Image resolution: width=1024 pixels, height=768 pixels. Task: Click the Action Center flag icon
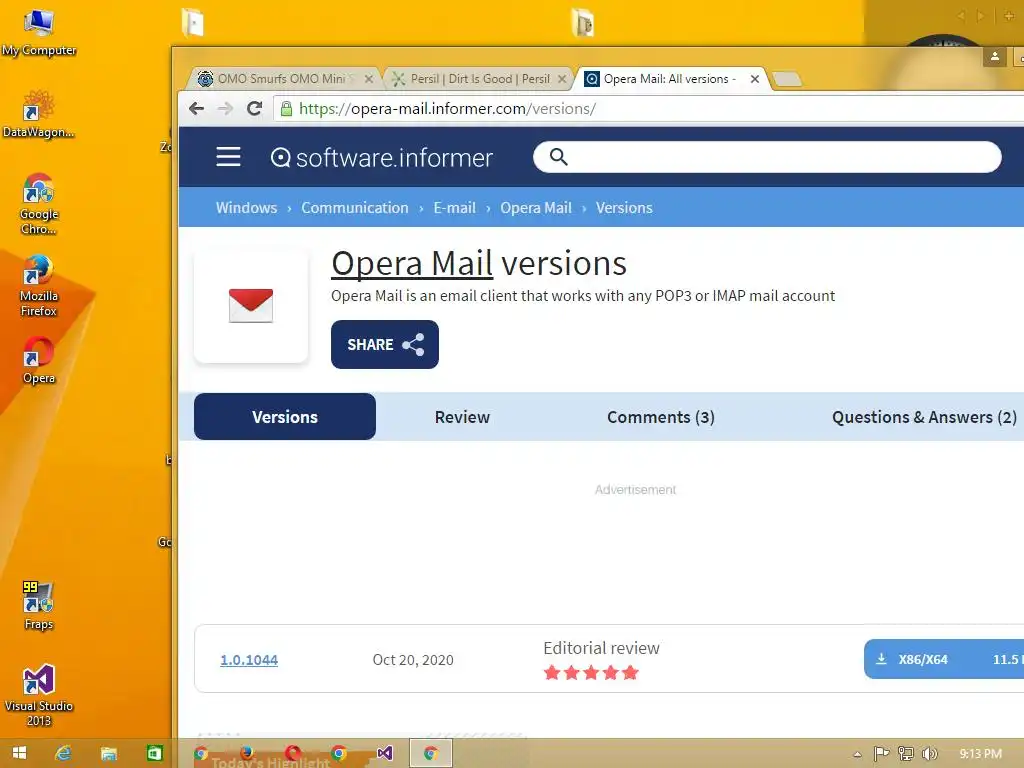(x=881, y=754)
